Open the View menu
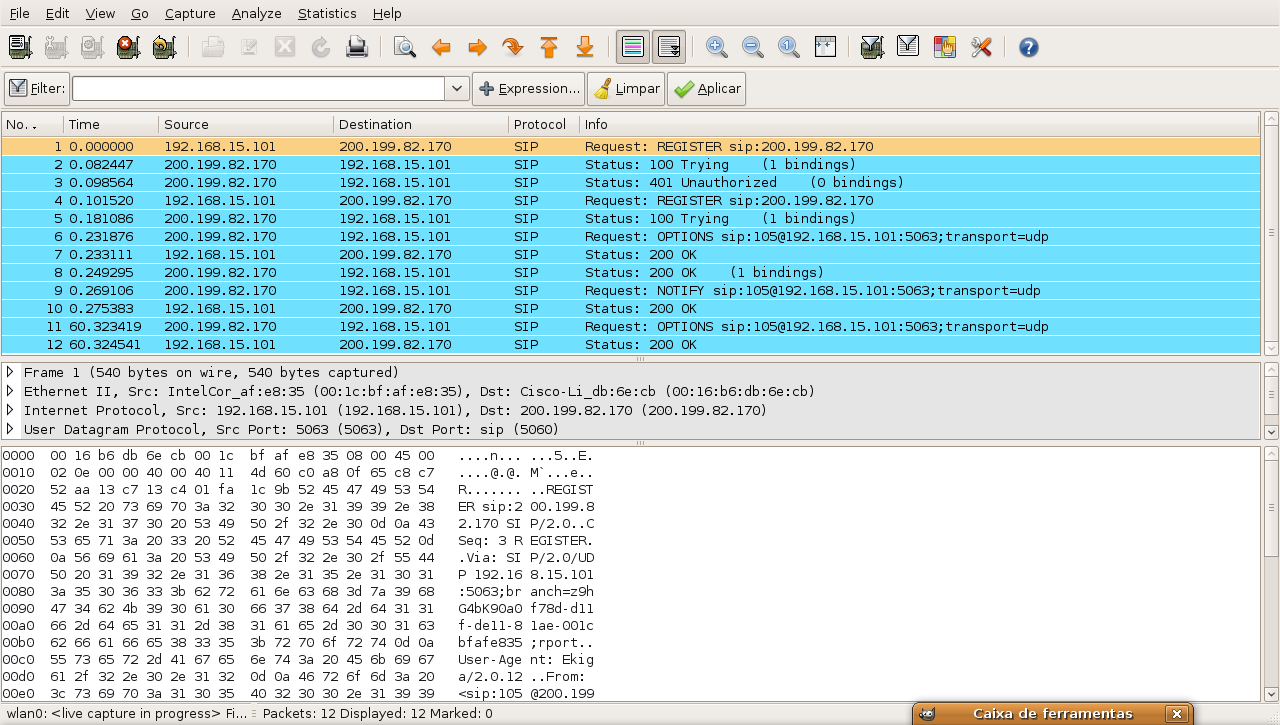 pos(100,13)
